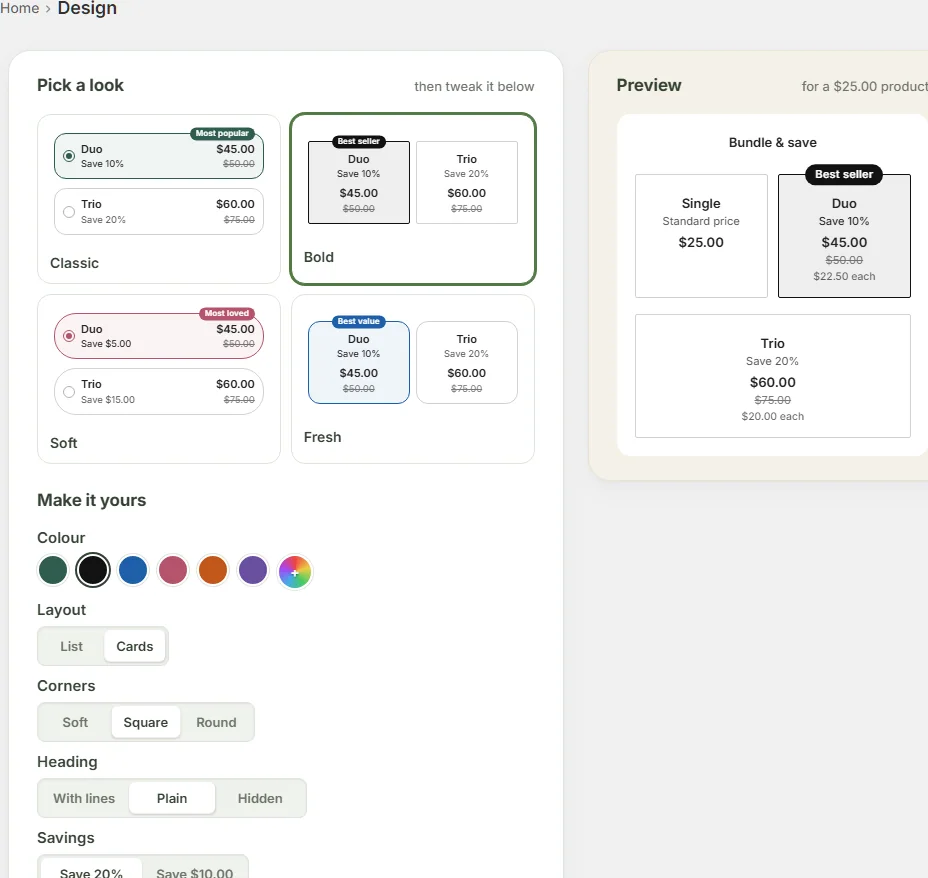Screen dimensions: 928x878
Task: Select the blue colour swatch
Action: coord(133,570)
